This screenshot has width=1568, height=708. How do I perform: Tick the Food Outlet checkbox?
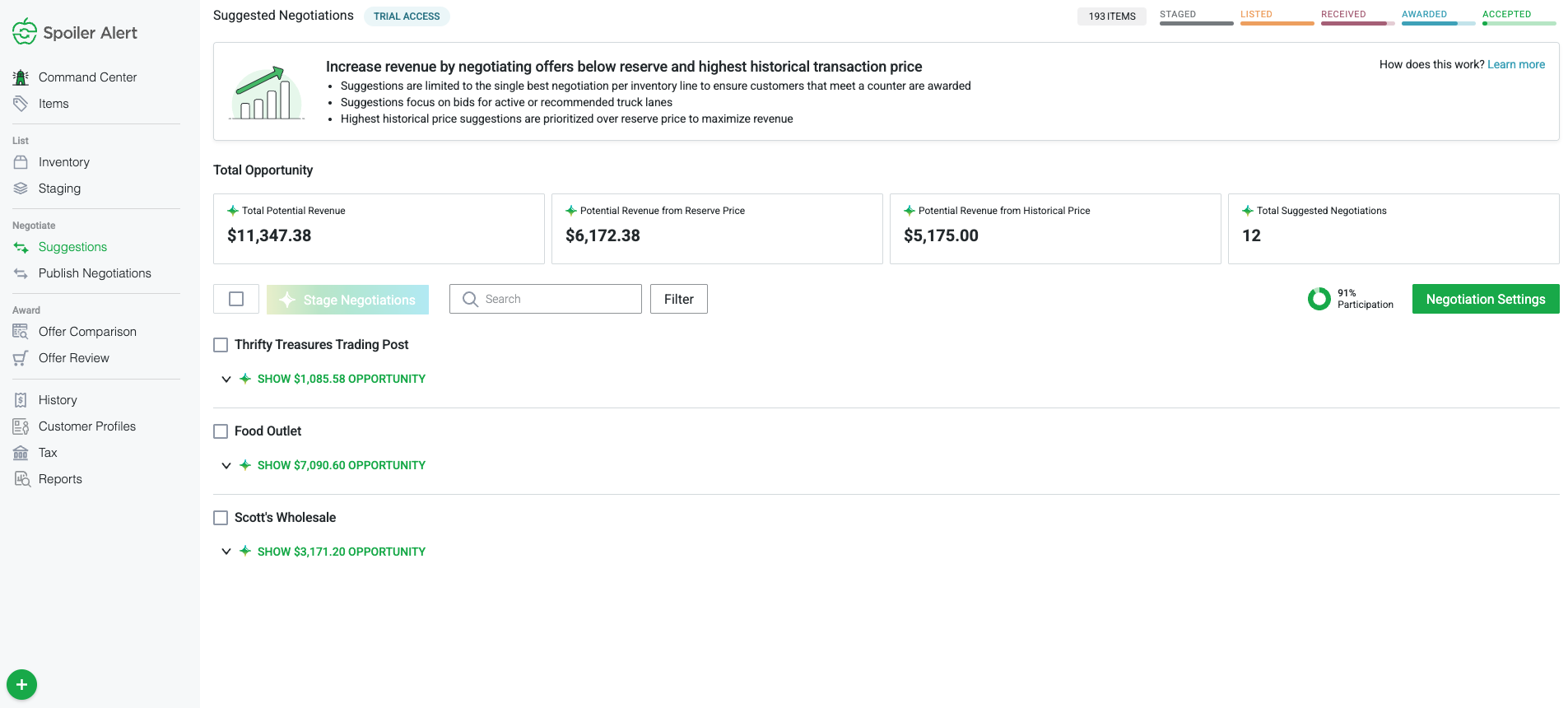coord(221,431)
